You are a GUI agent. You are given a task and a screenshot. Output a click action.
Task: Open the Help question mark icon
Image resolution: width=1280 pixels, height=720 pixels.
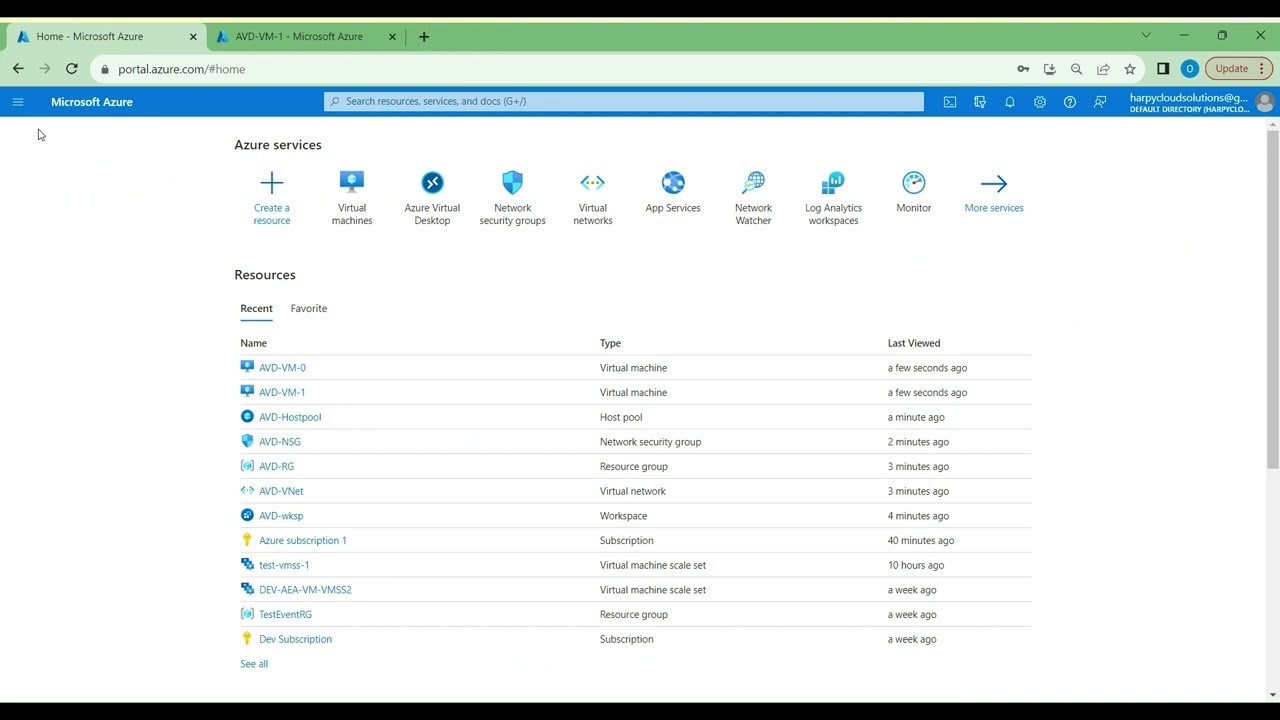[1070, 102]
